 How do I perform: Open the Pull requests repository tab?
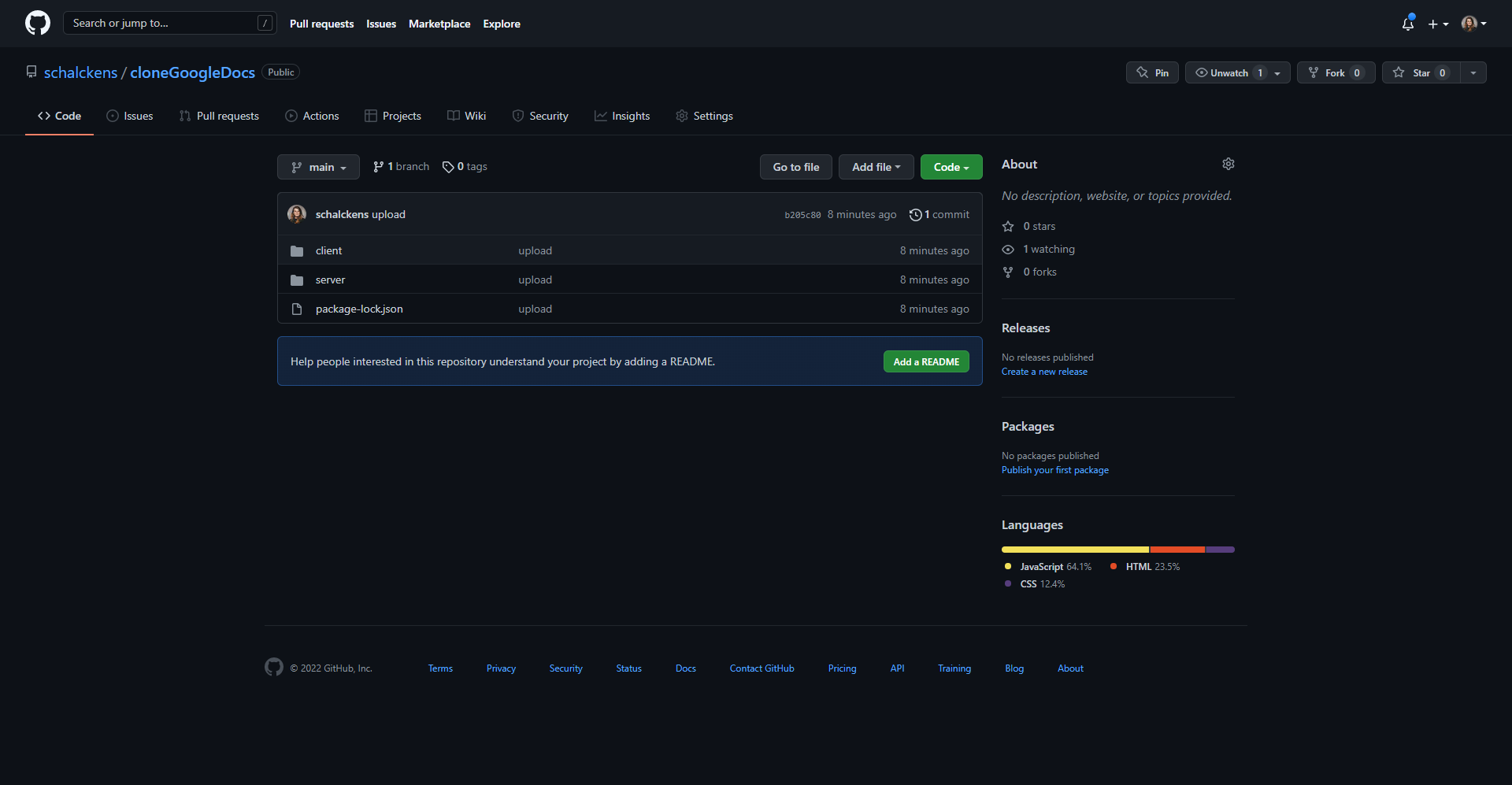pyautogui.click(x=219, y=116)
